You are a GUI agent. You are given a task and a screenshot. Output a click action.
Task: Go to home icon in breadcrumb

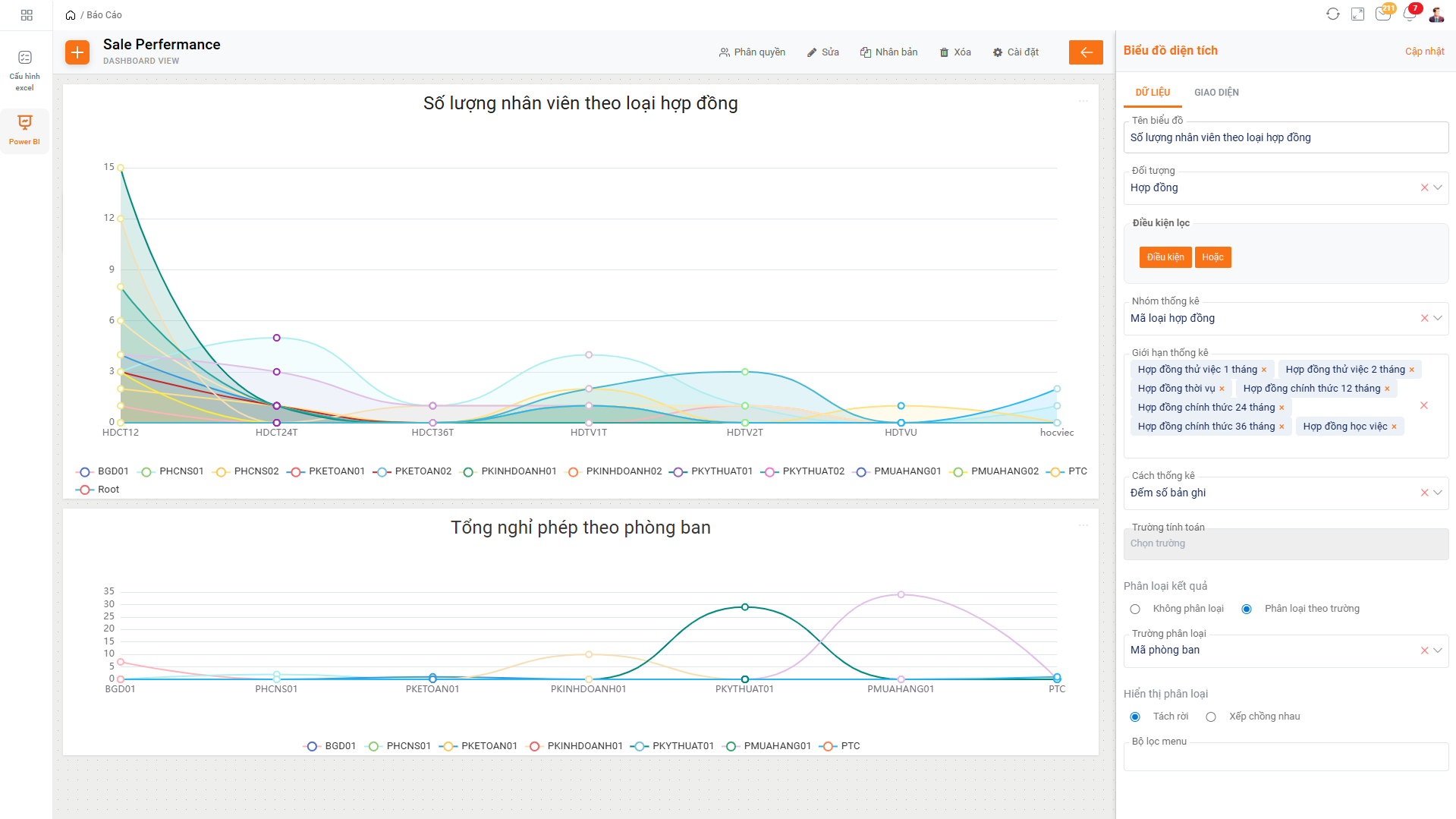[71, 15]
